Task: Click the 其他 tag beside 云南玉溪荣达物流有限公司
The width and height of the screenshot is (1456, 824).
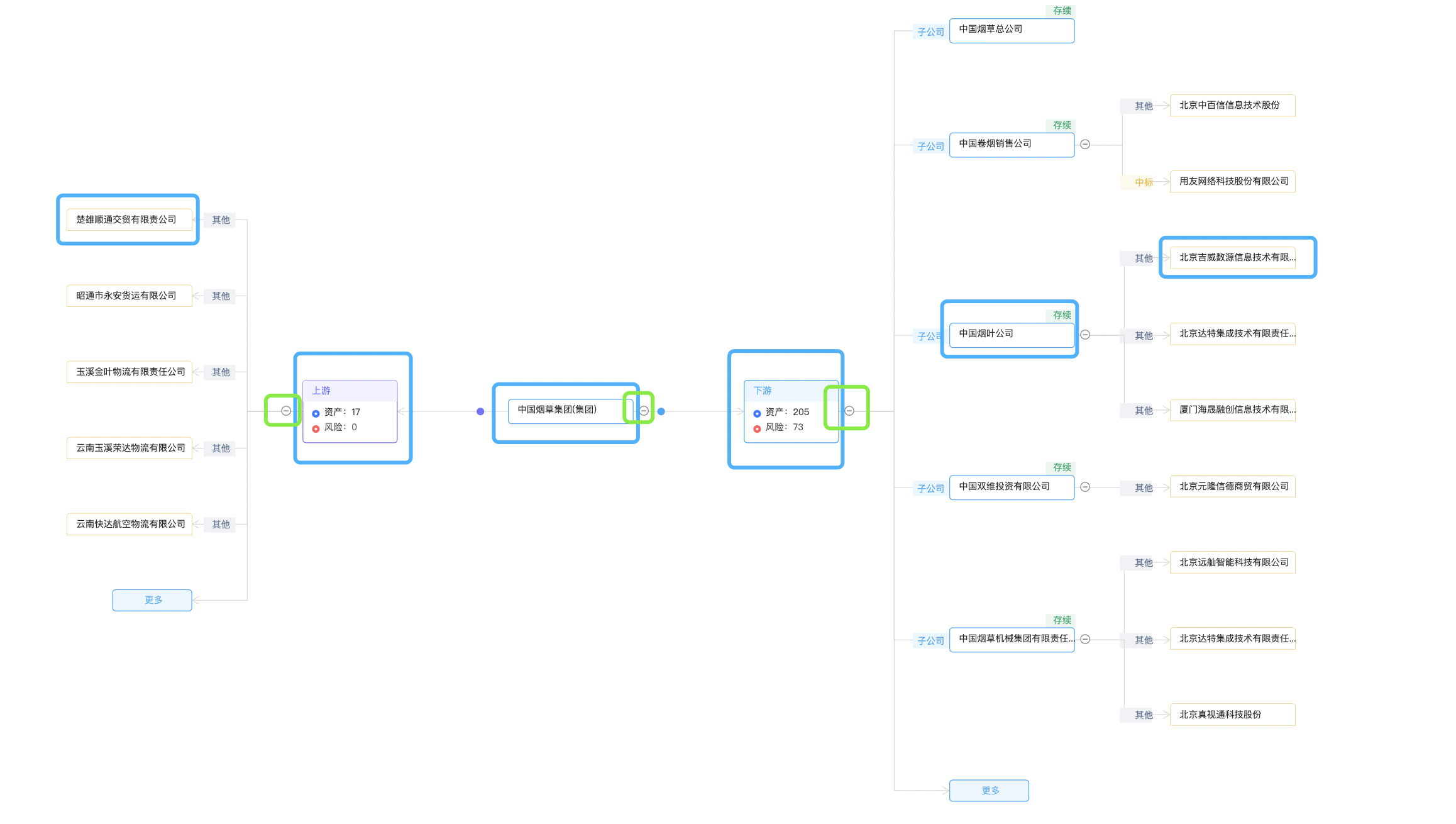Action: click(221, 448)
